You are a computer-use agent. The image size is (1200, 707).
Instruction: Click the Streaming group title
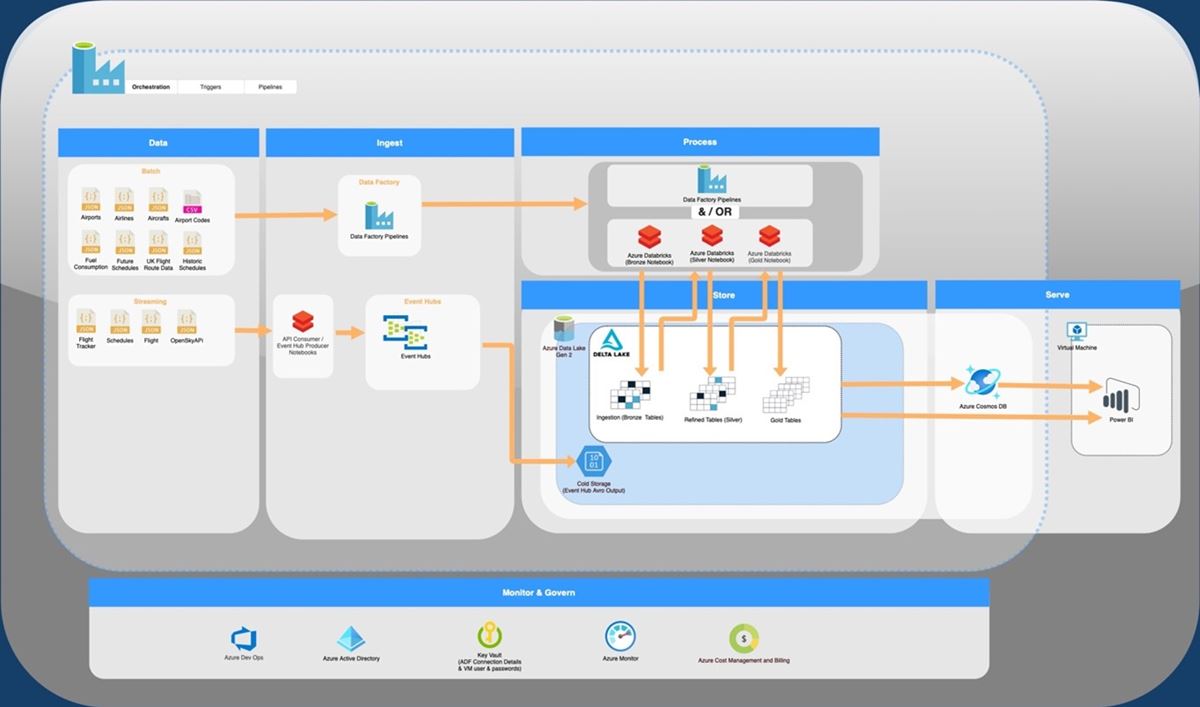coord(150,301)
